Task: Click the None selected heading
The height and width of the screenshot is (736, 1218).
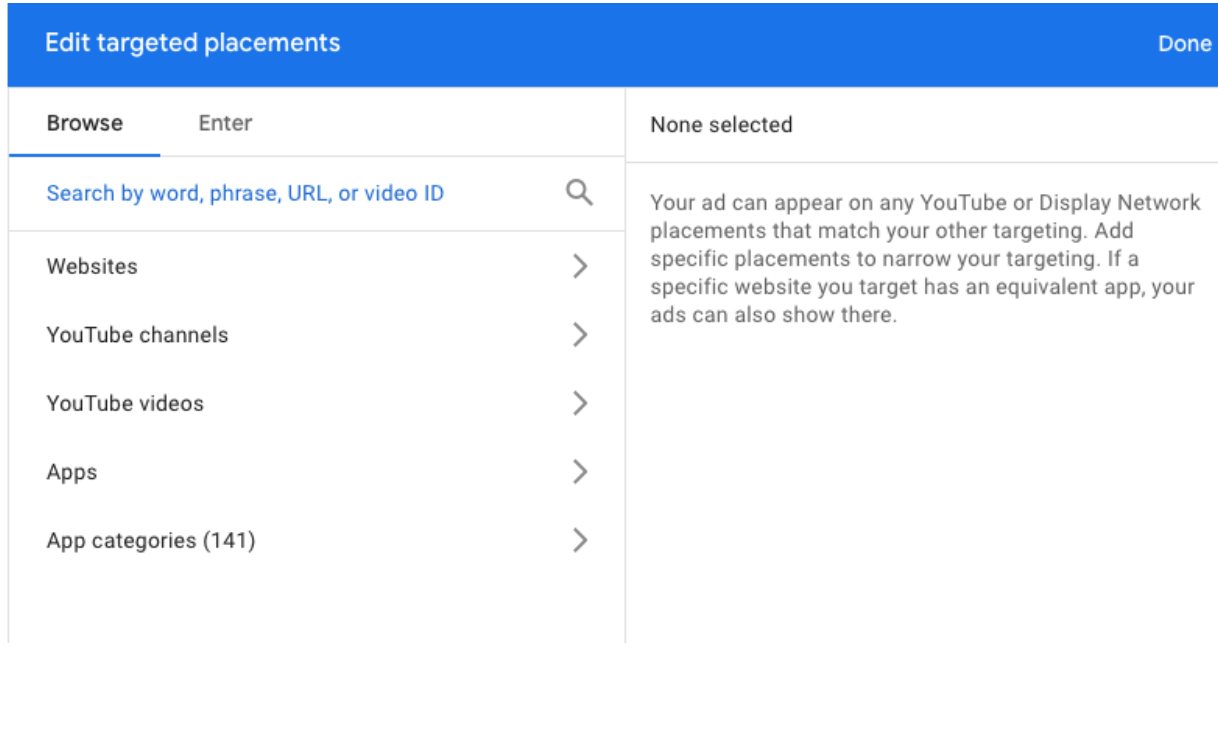Action: tap(721, 125)
